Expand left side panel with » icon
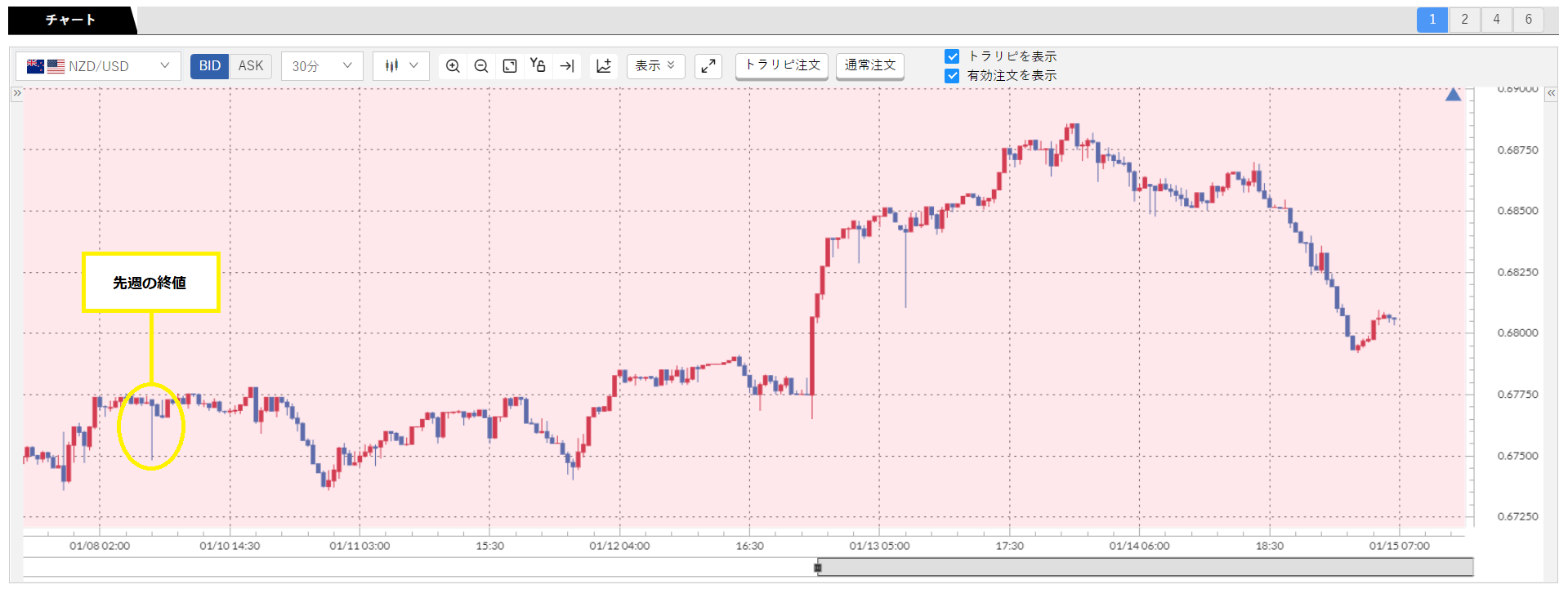Viewport: 1568px width, 589px height. [16, 94]
